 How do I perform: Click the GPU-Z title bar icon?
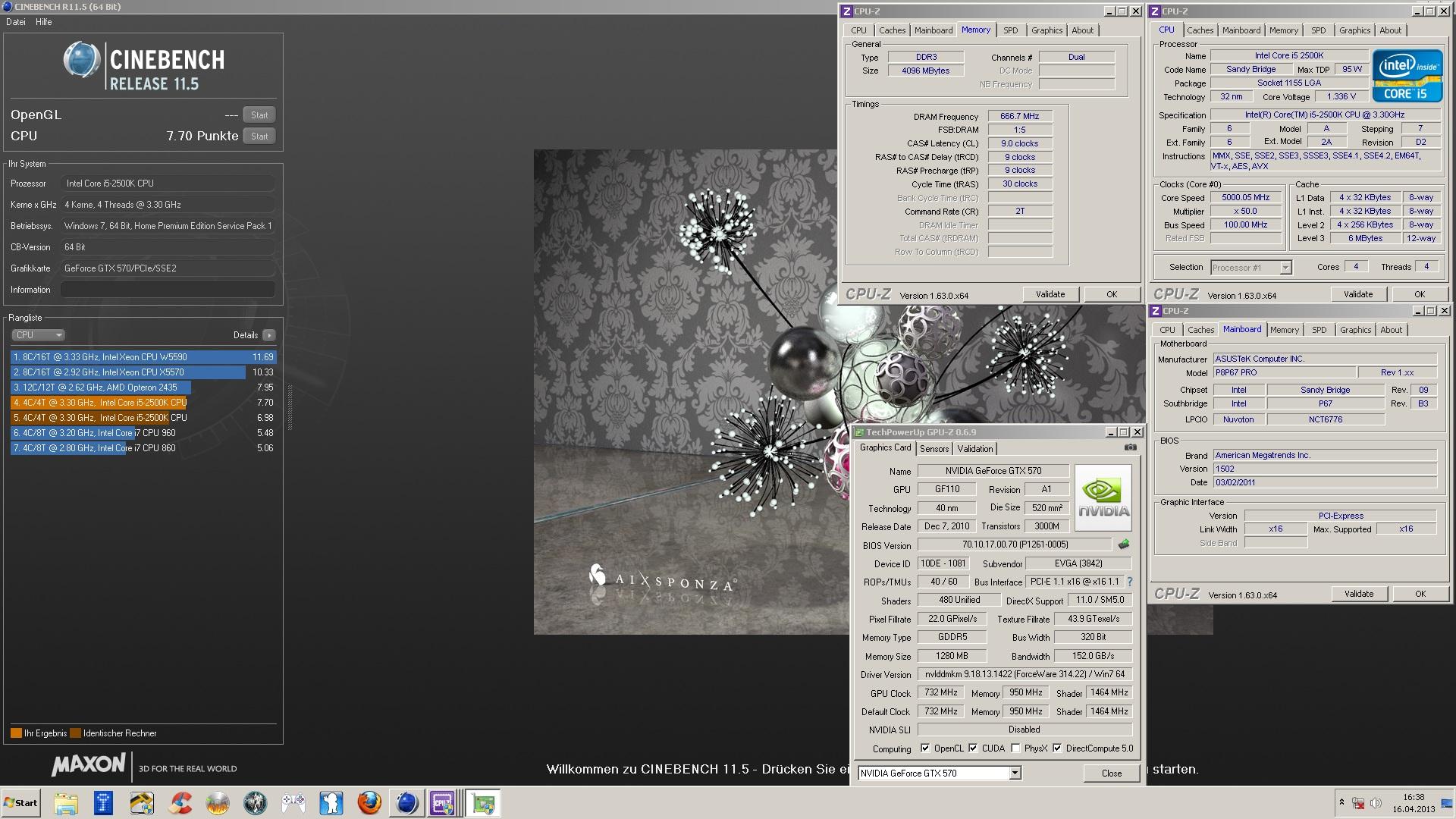tap(859, 432)
